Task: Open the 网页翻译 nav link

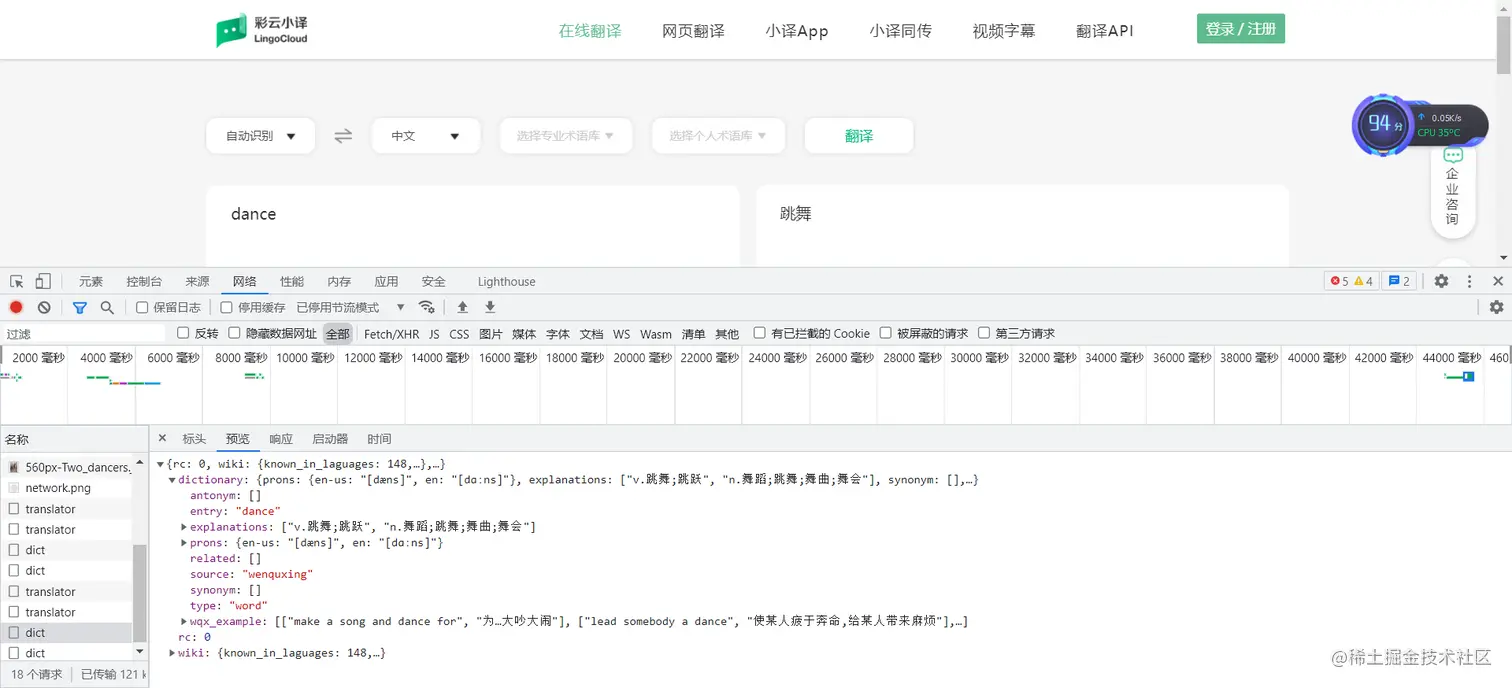Action: coord(693,31)
